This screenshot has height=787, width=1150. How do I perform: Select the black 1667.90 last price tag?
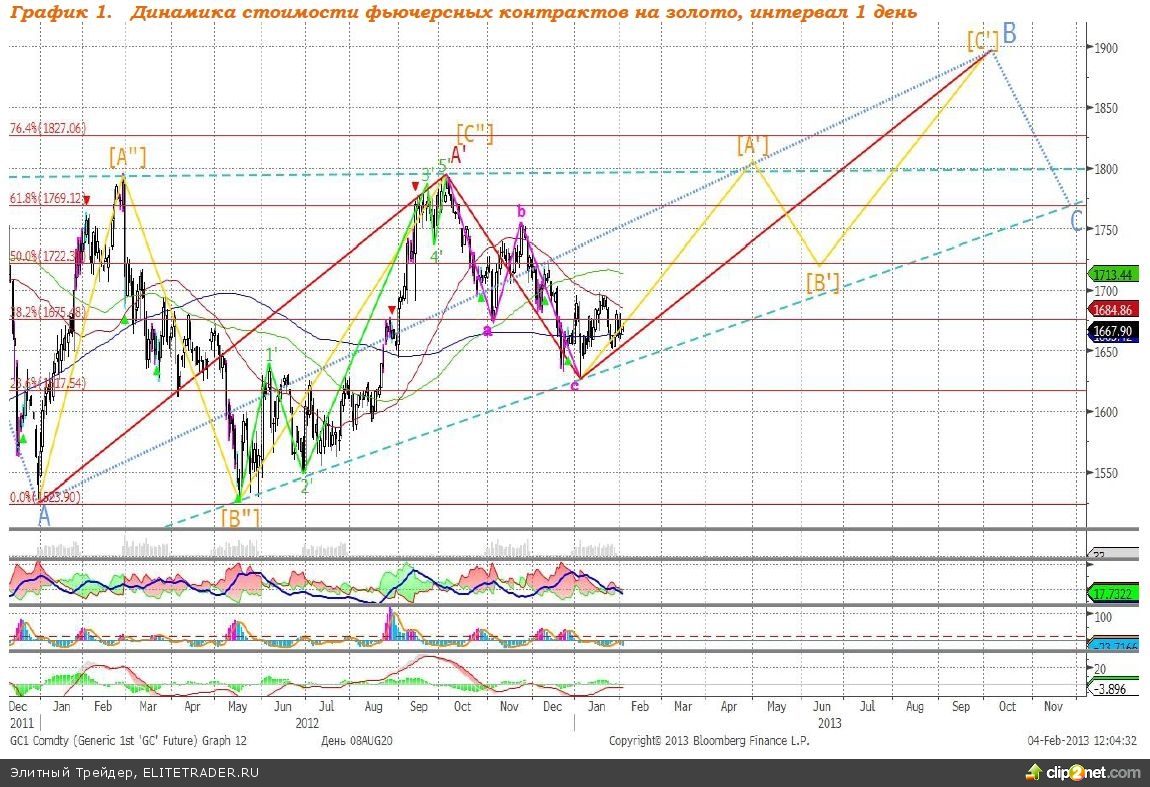coord(1111,331)
